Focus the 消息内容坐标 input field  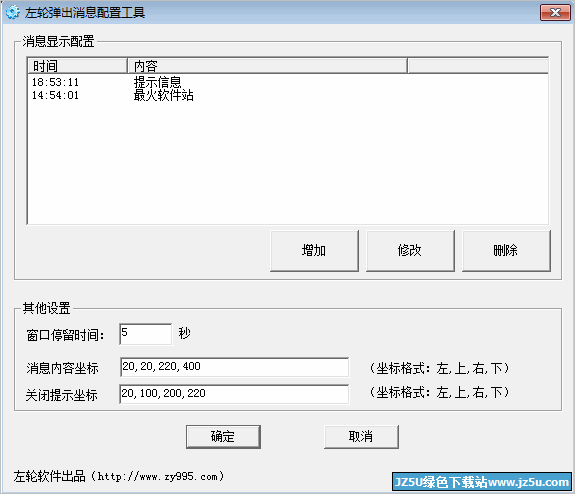[x=234, y=367]
